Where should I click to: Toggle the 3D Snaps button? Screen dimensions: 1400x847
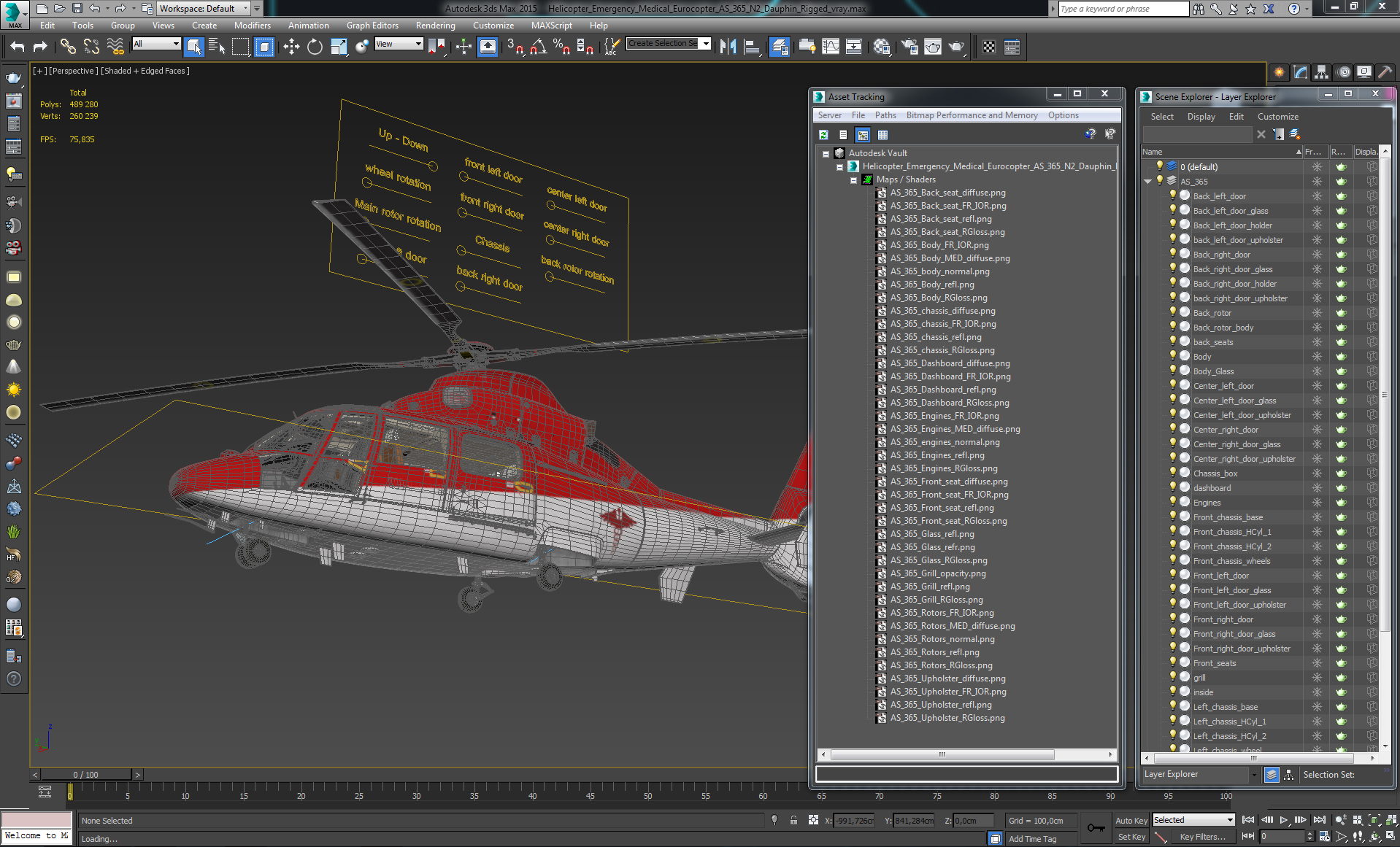515,47
